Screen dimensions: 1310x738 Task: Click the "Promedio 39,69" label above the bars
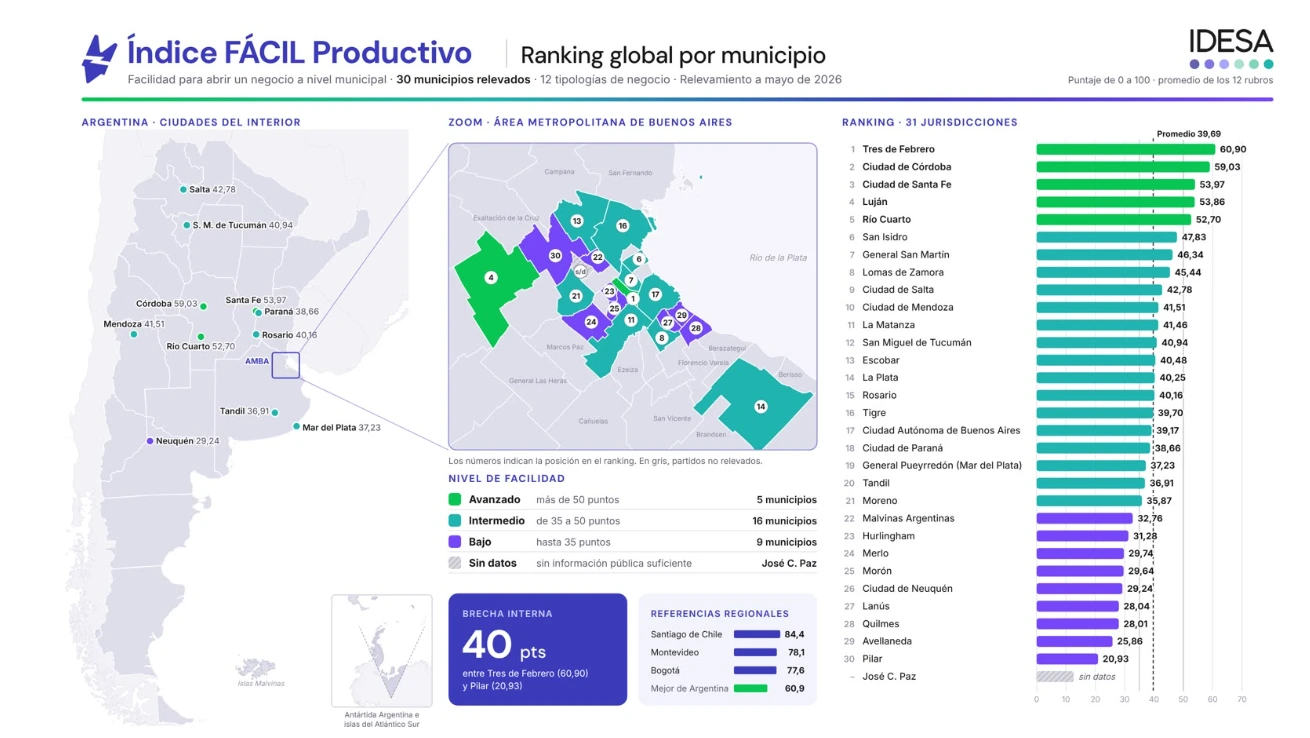point(1188,134)
